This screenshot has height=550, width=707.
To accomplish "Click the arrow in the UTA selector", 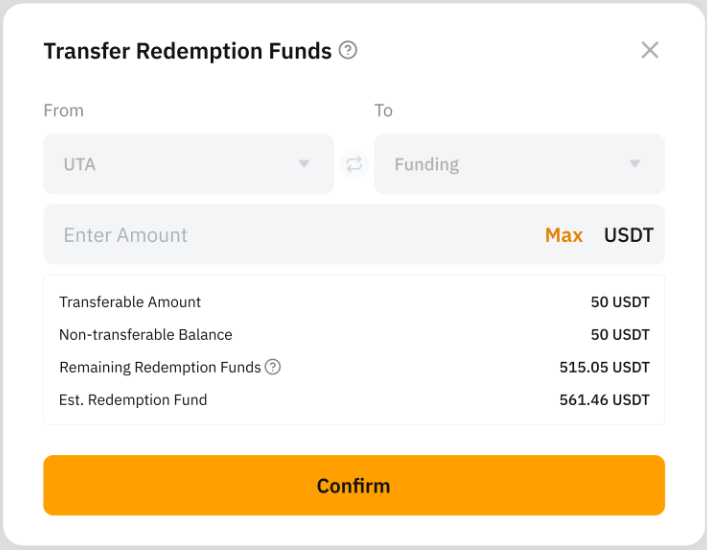I will tap(304, 164).
